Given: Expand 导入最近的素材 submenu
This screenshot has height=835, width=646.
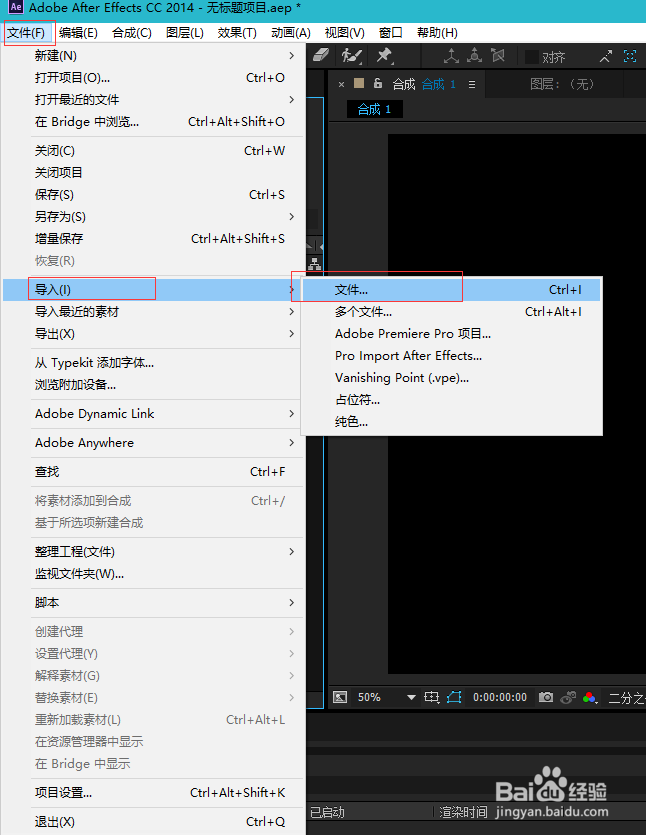Looking at the screenshot, I should 153,312.
